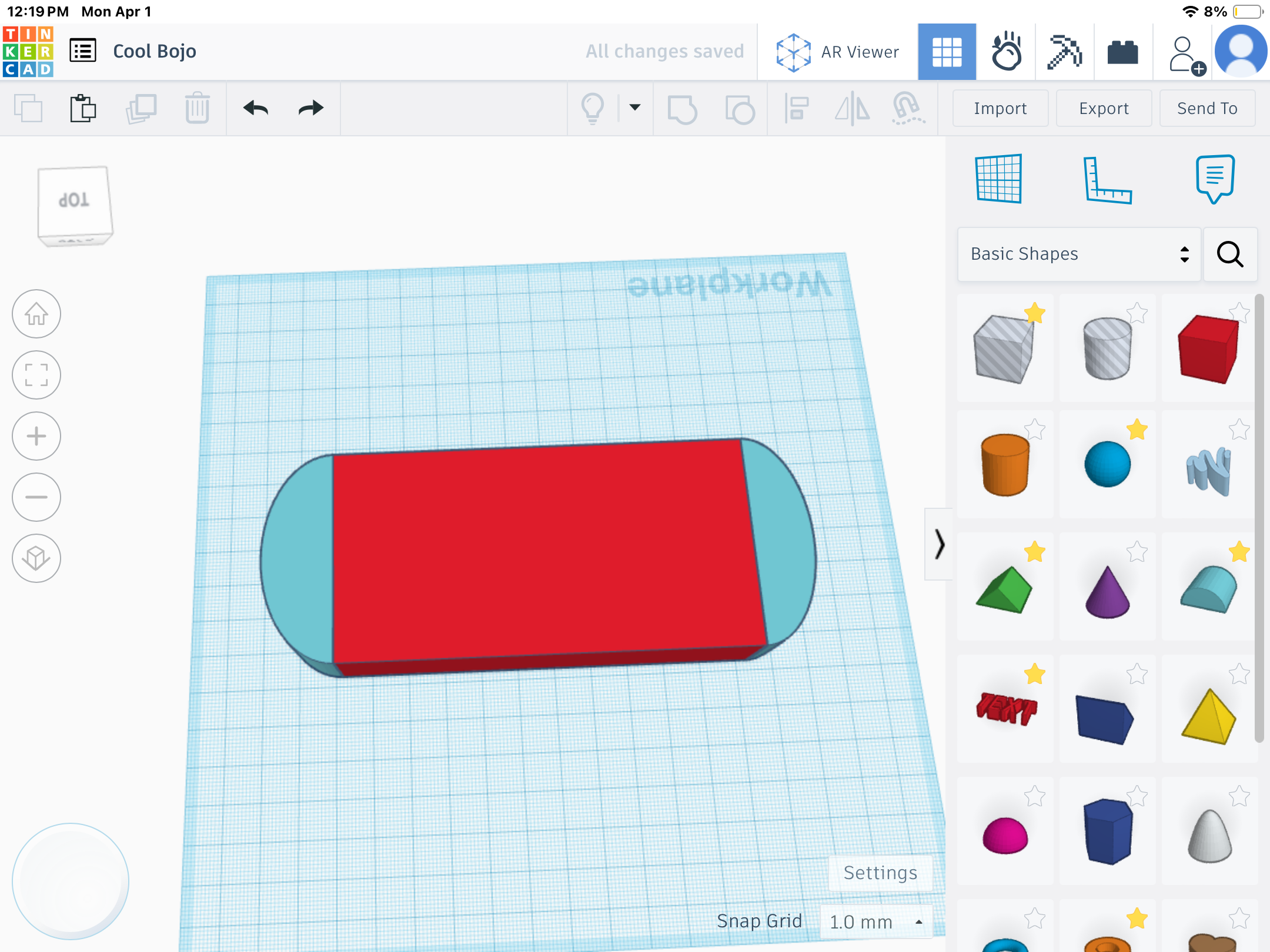Toggle orthographic perspective view cube icon
Screen dimensions: 1270x952
pyautogui.click(x=36, y=558)
